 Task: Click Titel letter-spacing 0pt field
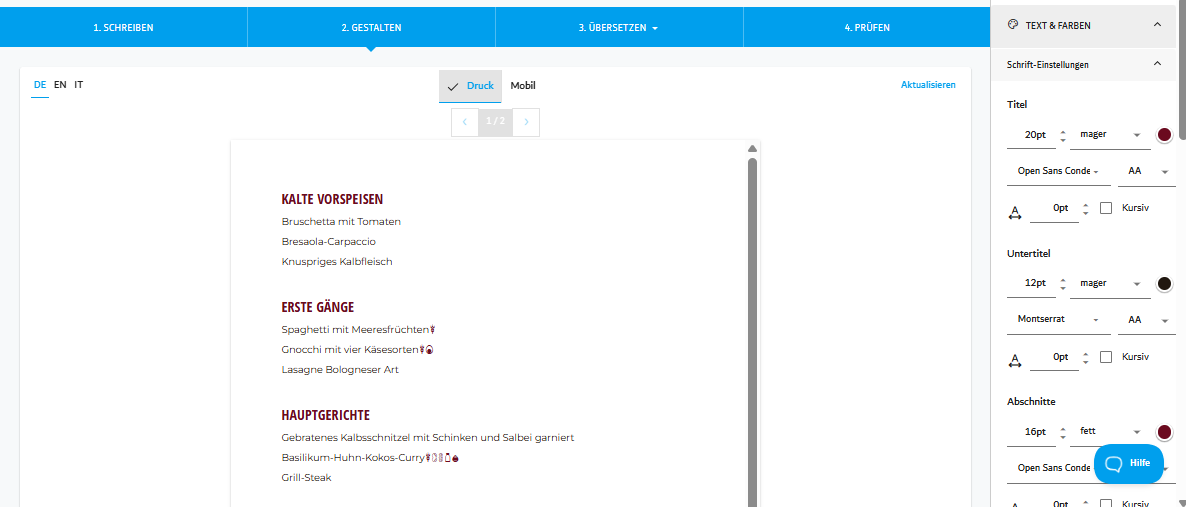pos(1054,208)
